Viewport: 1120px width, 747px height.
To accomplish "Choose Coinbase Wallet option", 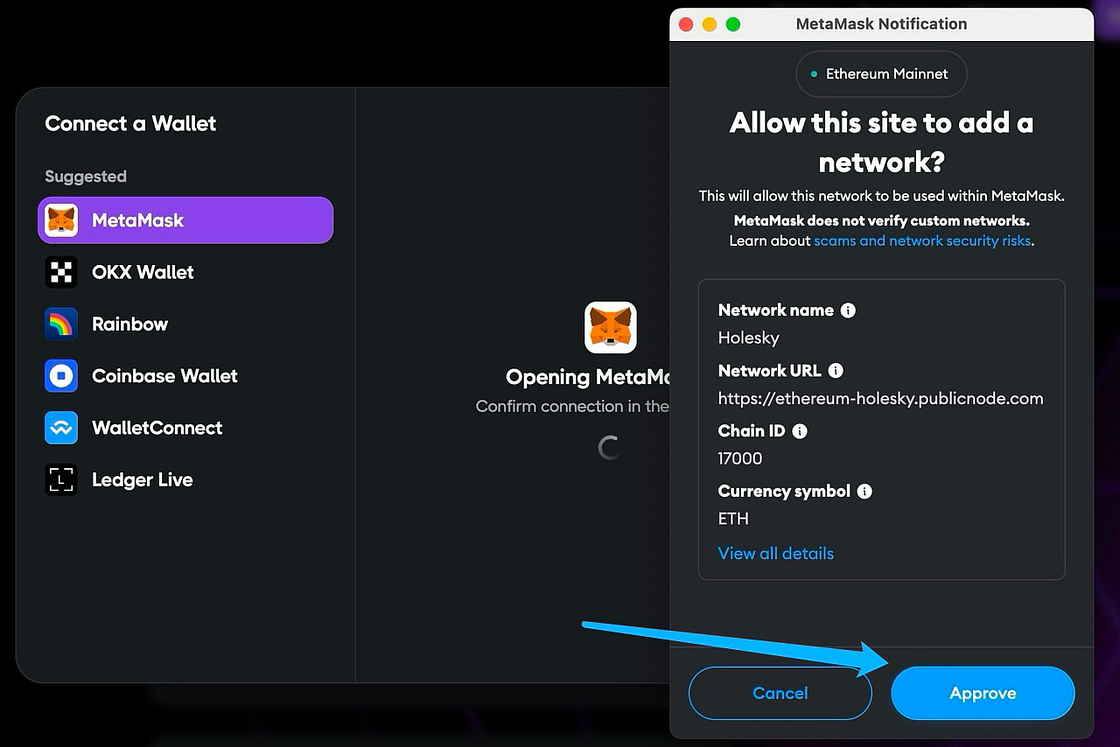I will tap(165, 376).
